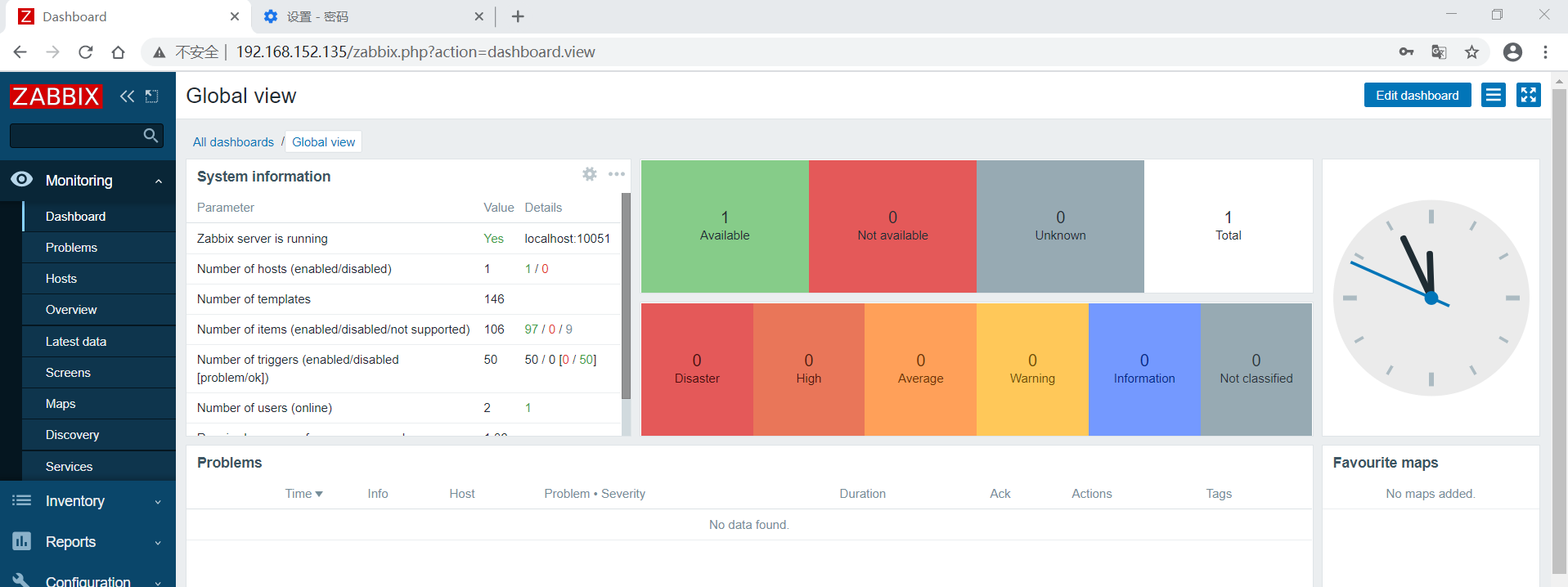Click the gray Unknown hosts tile
This screenshot has width=1568, height=587.
click(1060, 226)
